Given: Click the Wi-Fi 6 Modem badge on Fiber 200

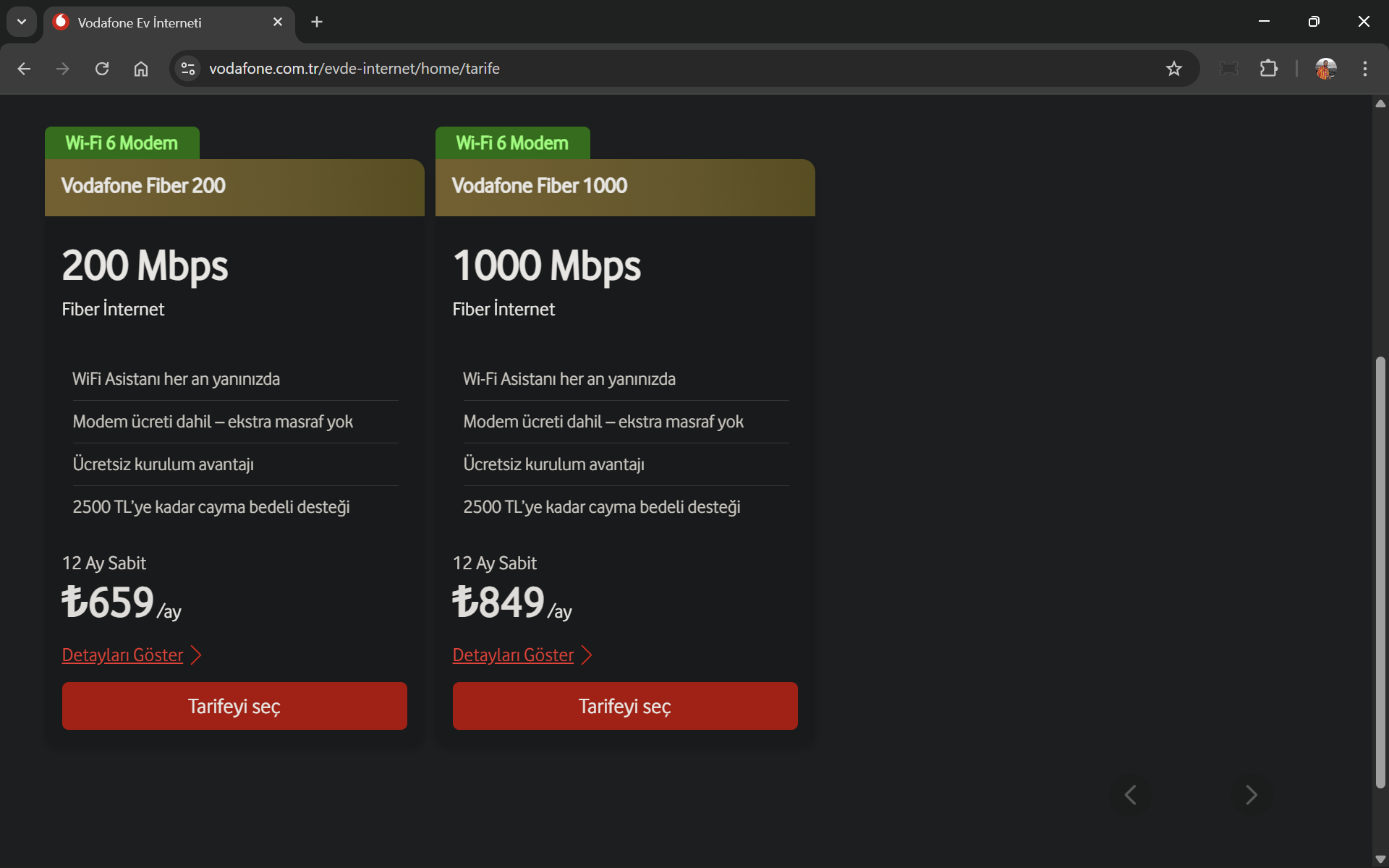Looking at the screenshot, I should tap(122, 143).
